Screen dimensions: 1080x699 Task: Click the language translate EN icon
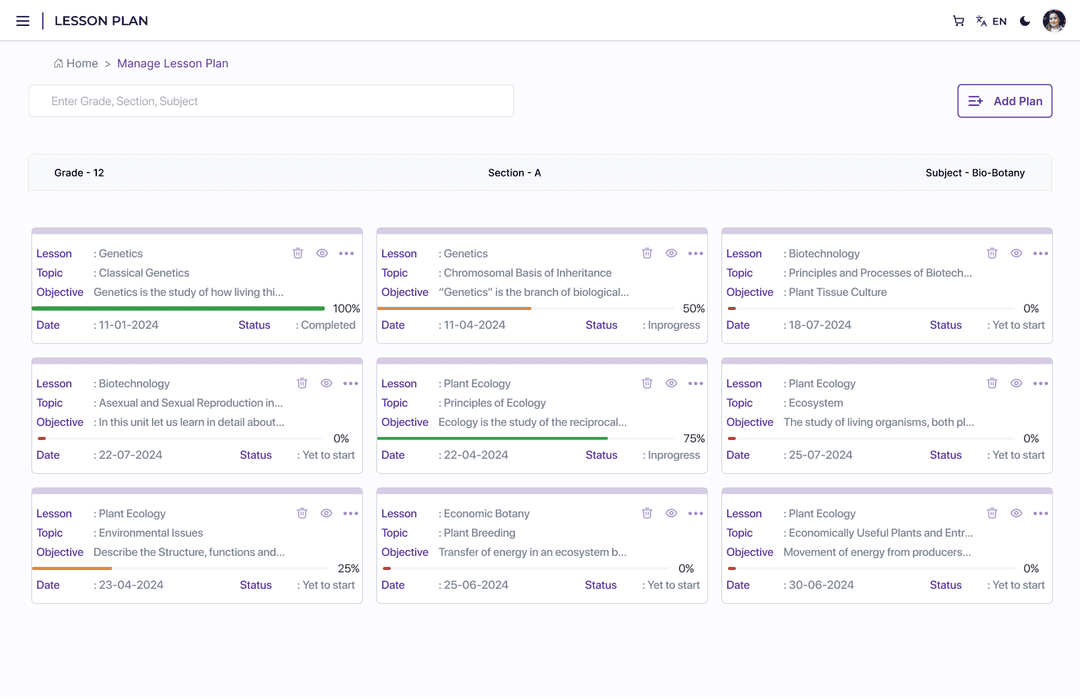991,21
